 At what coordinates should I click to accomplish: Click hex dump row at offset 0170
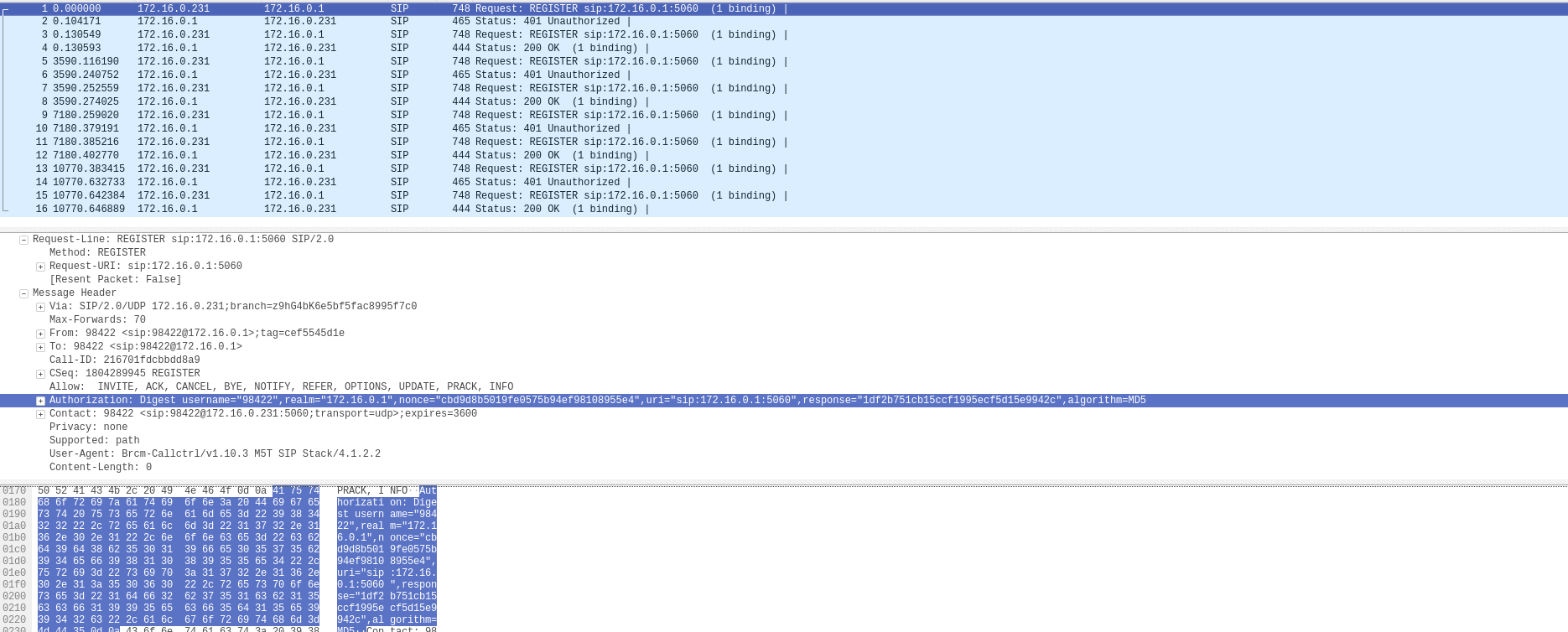coord(219,491)
